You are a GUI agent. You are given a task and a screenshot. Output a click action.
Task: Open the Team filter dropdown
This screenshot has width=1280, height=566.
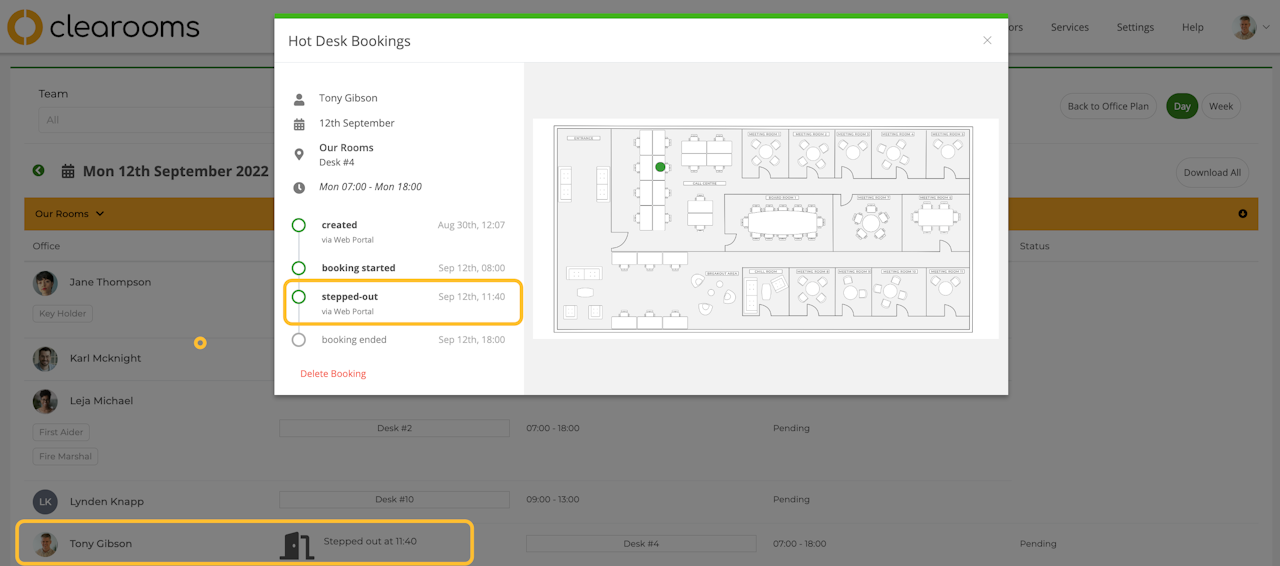pyautogui.click(x=155, y=120)
